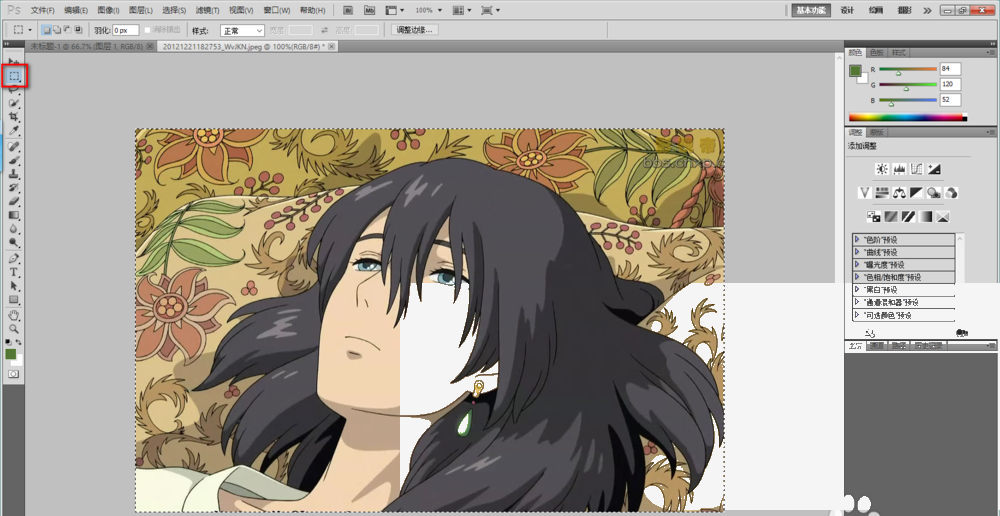
Task: Launch Mini Bridge with Mb icon
Action: pos(369,11)
